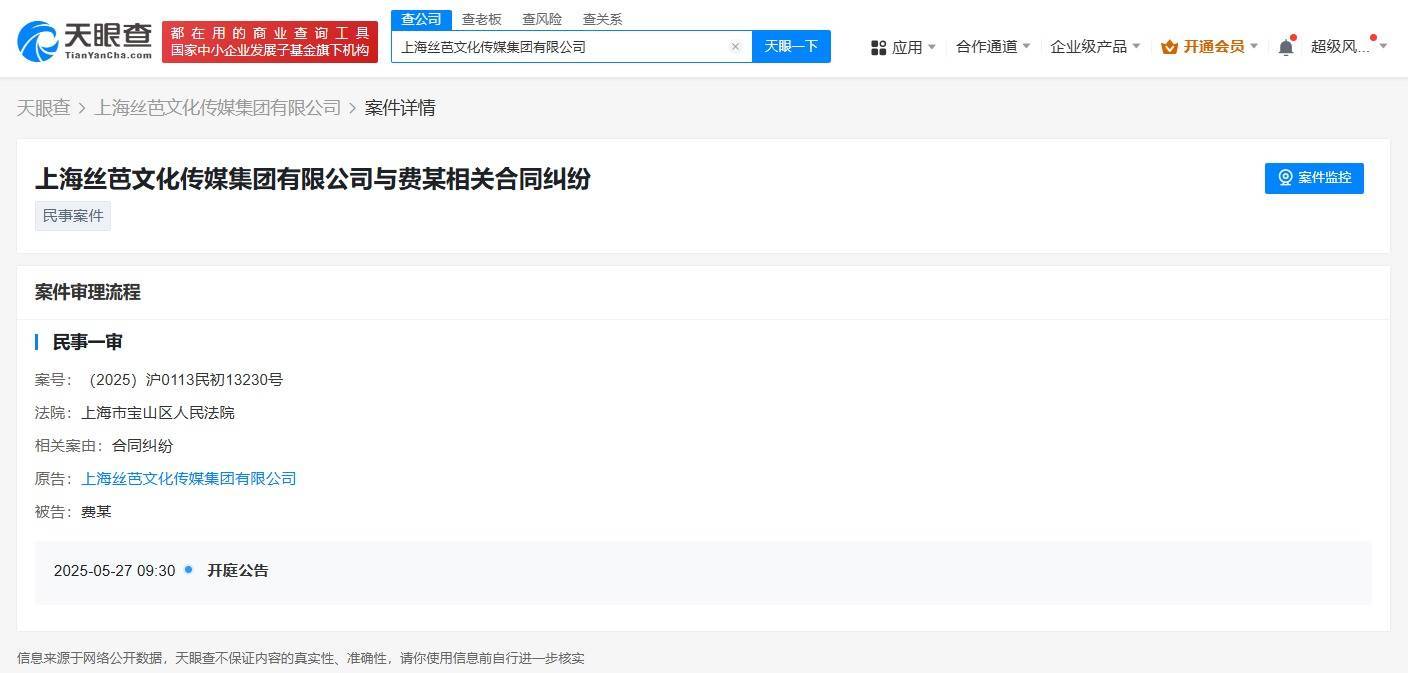Viewport: 1408px width, 673px height.
Task: Clear the search box with the X icon
Action: tap(735, 47)
